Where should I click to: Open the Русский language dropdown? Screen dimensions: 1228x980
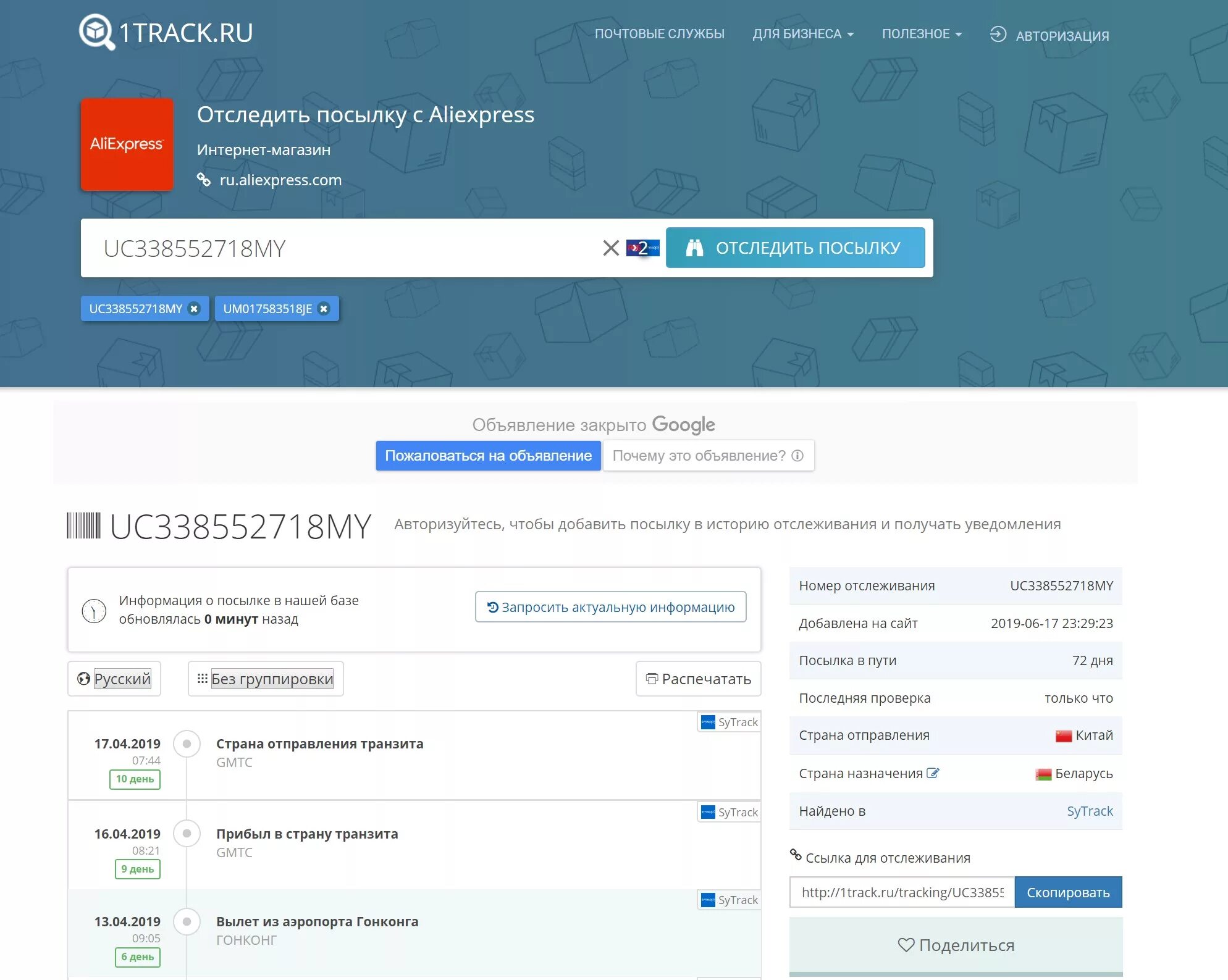click(114, 679)
